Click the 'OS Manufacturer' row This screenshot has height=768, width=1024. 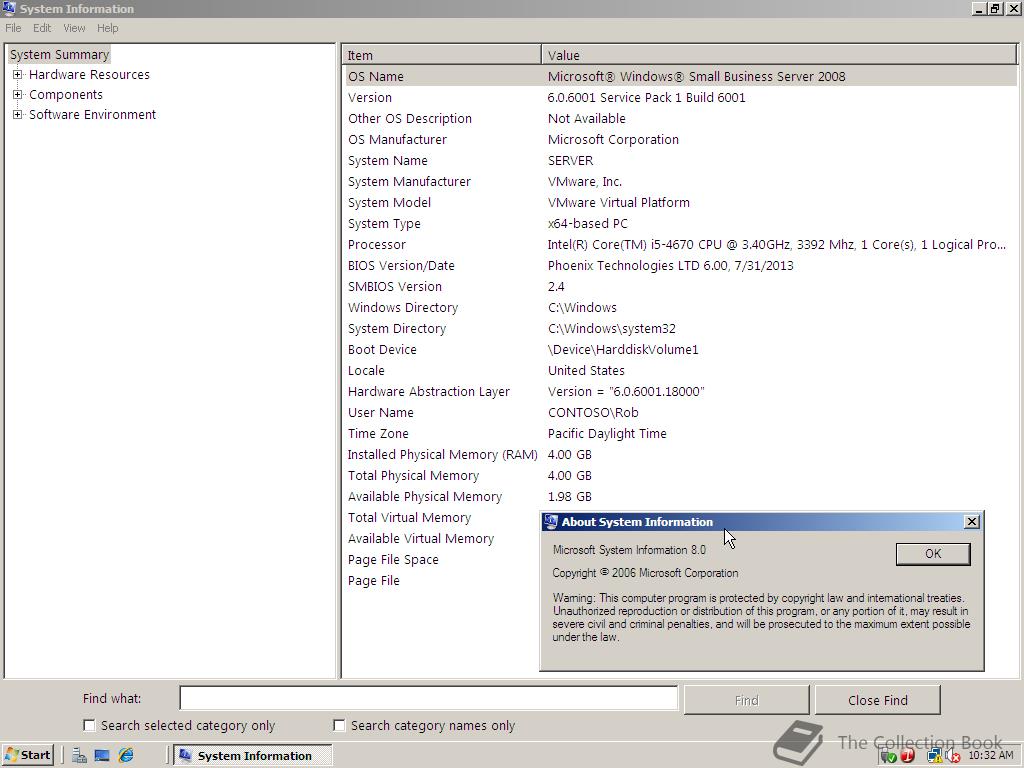pyautogui.click(x=680, y=139)
